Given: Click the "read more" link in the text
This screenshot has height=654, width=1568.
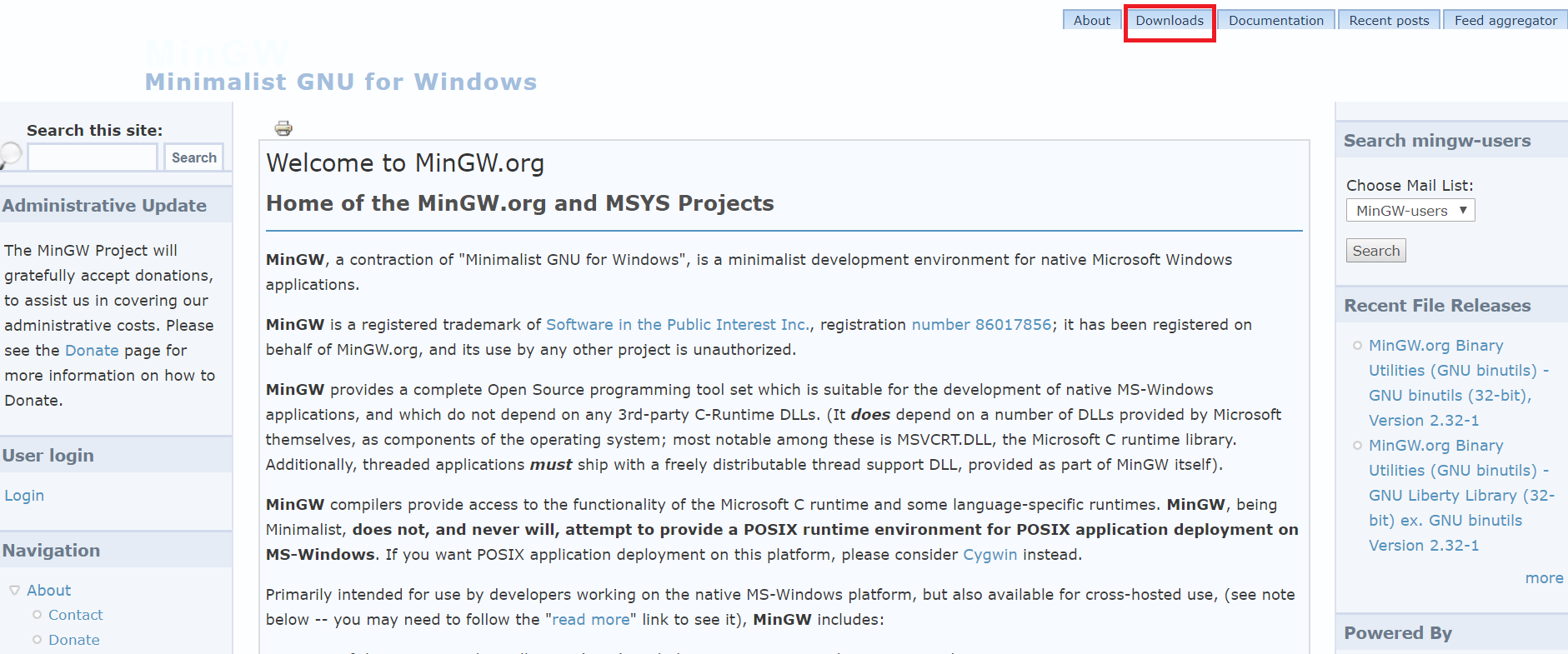Looking at the screenshot, I should pyautogui.click(x=591, y=620).
